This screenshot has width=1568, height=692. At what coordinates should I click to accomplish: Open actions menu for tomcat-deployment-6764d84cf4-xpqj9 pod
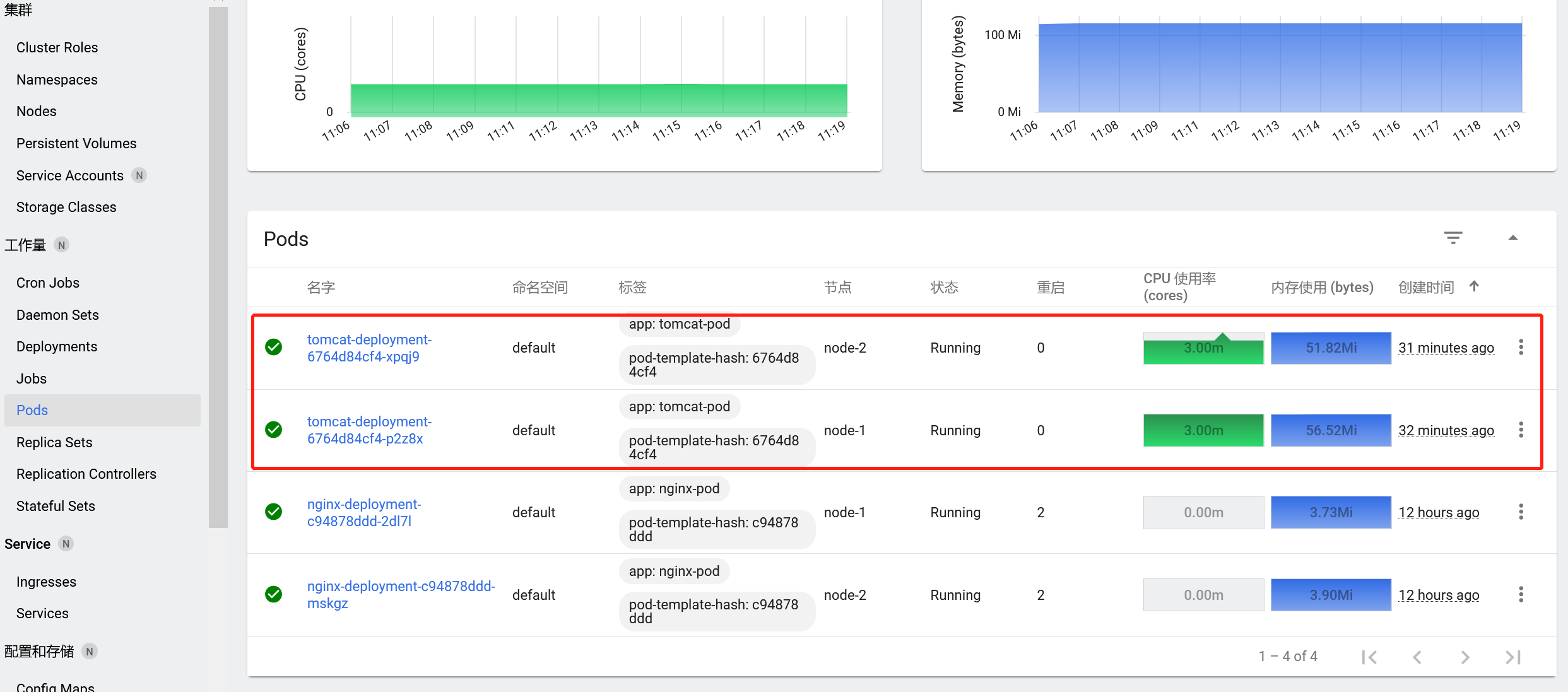click(x=1521, y=347)
